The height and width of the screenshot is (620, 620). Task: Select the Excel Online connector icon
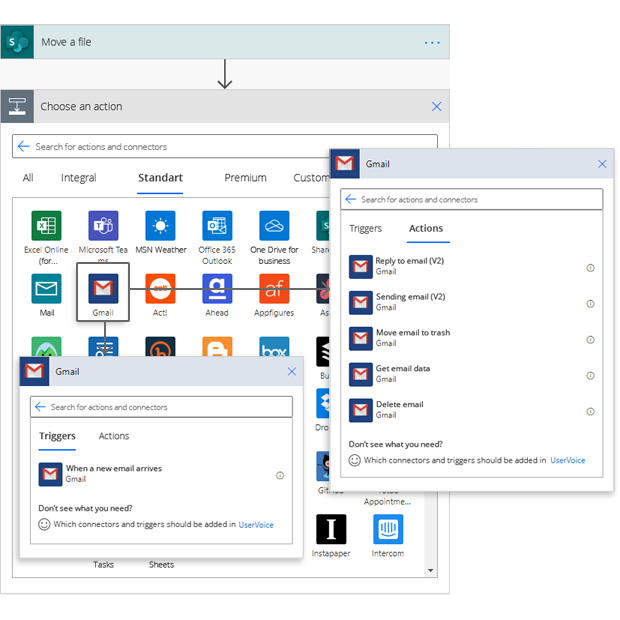pyautogui.click(x=45, y=226)
